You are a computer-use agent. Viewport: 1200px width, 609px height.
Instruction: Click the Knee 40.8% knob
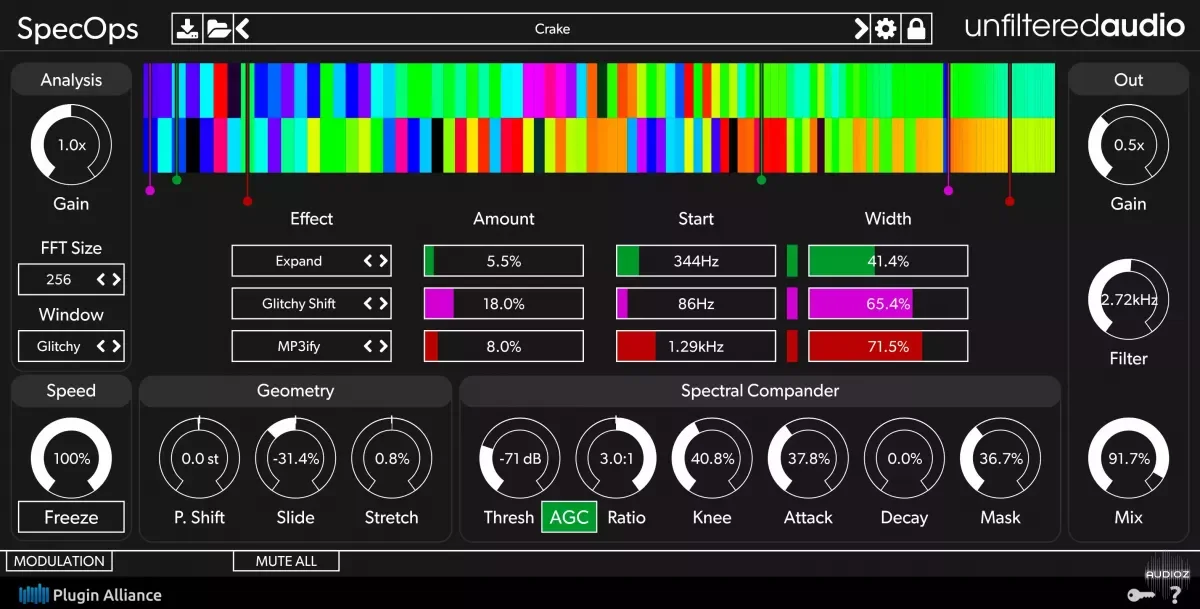(712, 458)
